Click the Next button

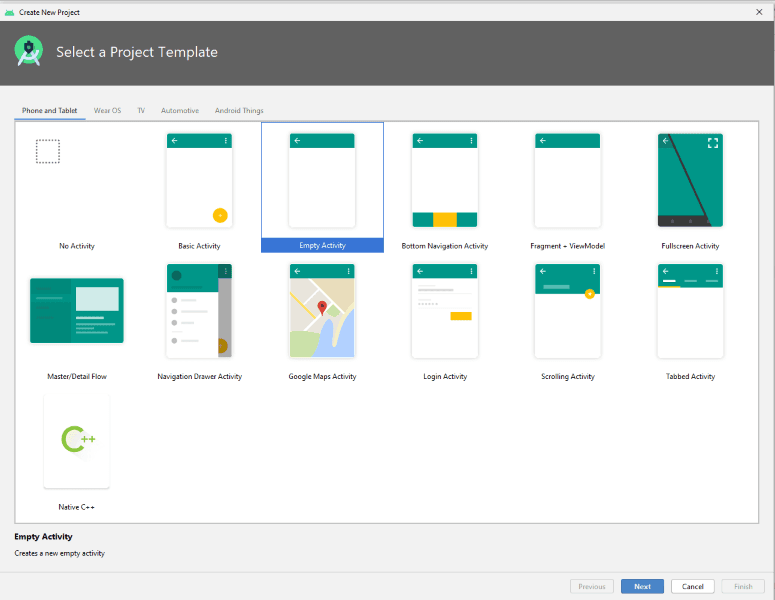pyautogui.click(x=642, y=587)
